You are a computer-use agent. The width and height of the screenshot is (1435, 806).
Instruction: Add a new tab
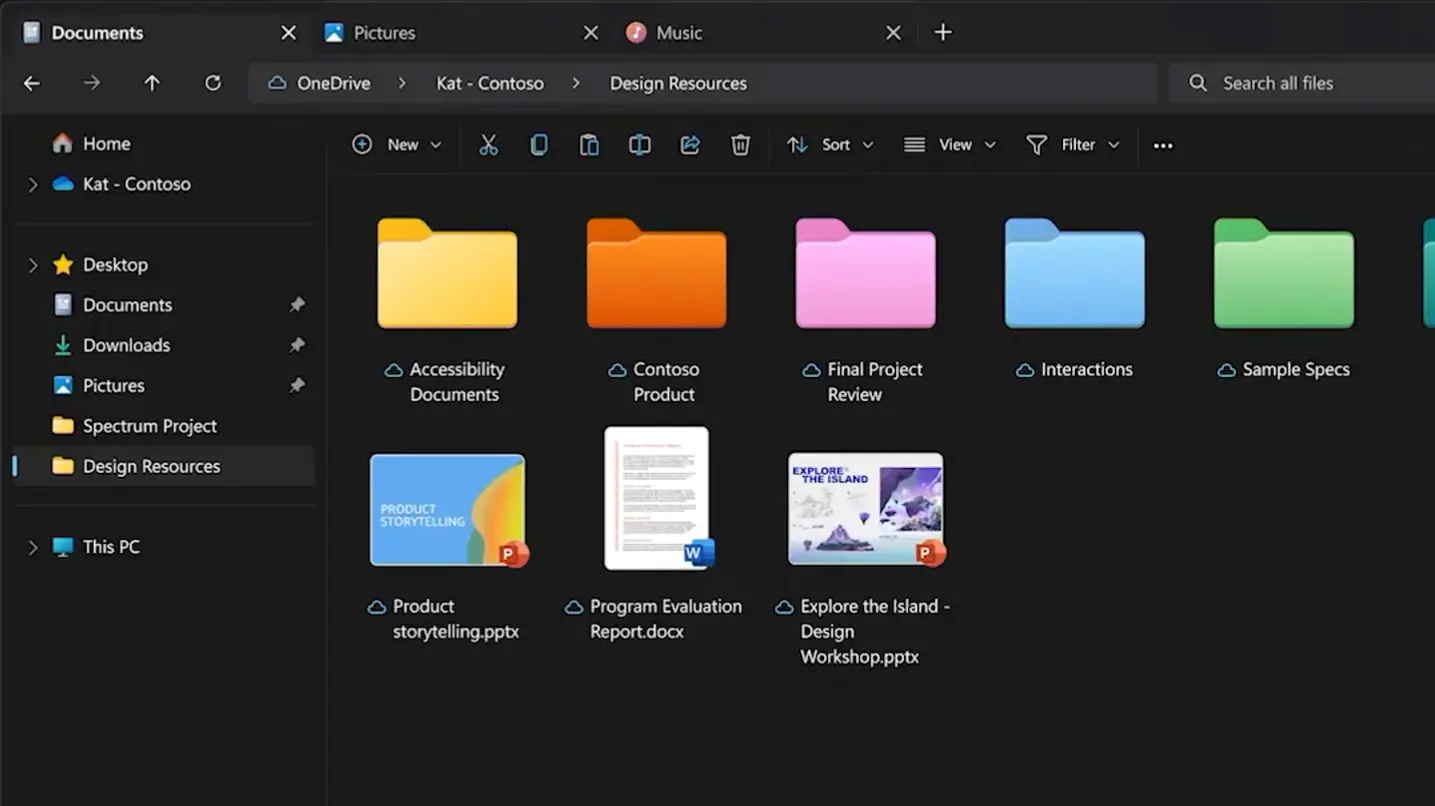point(943,33)
